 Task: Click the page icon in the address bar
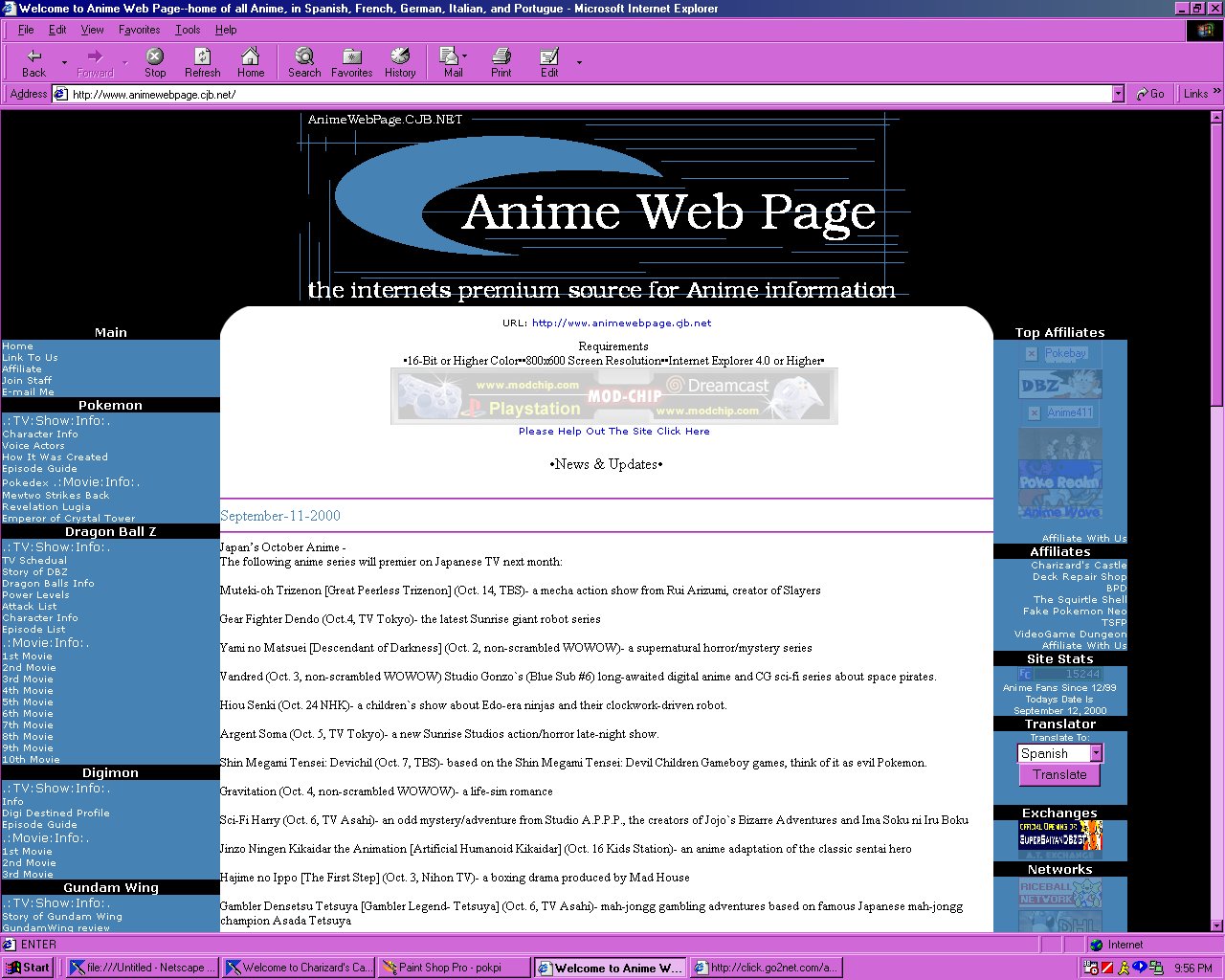coord(61,94)
